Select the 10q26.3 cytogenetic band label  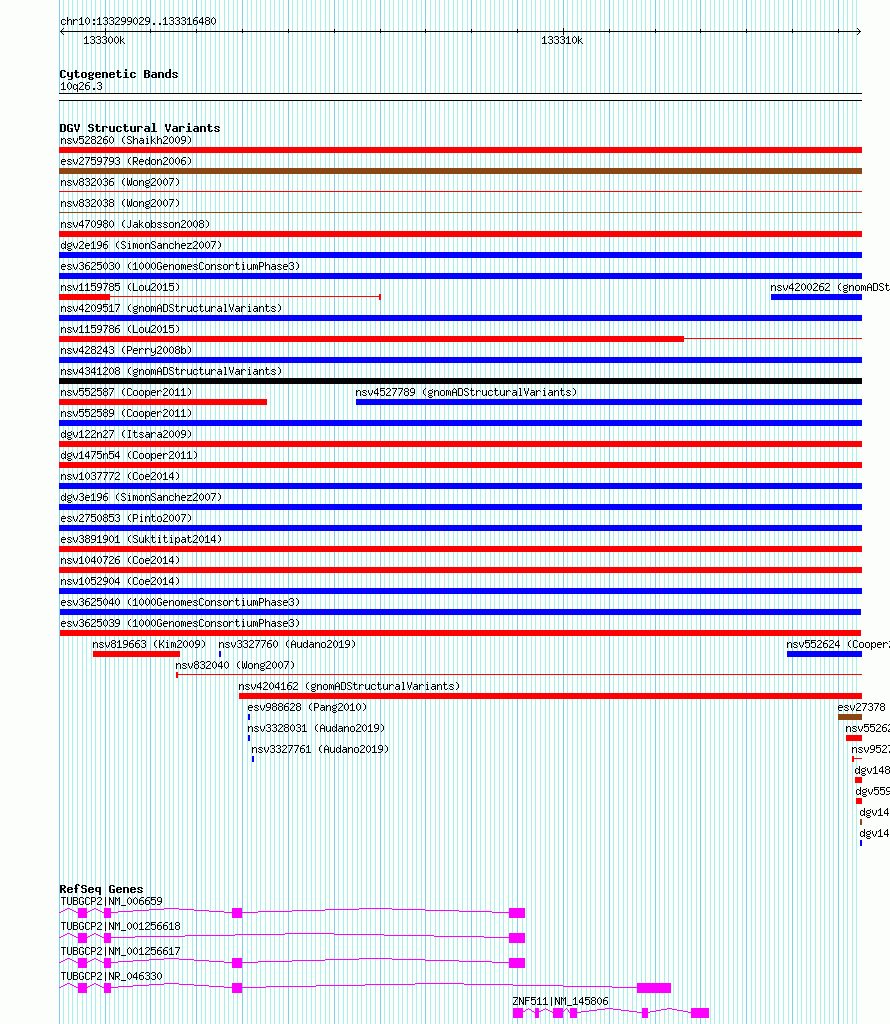(x=81, y=86)
